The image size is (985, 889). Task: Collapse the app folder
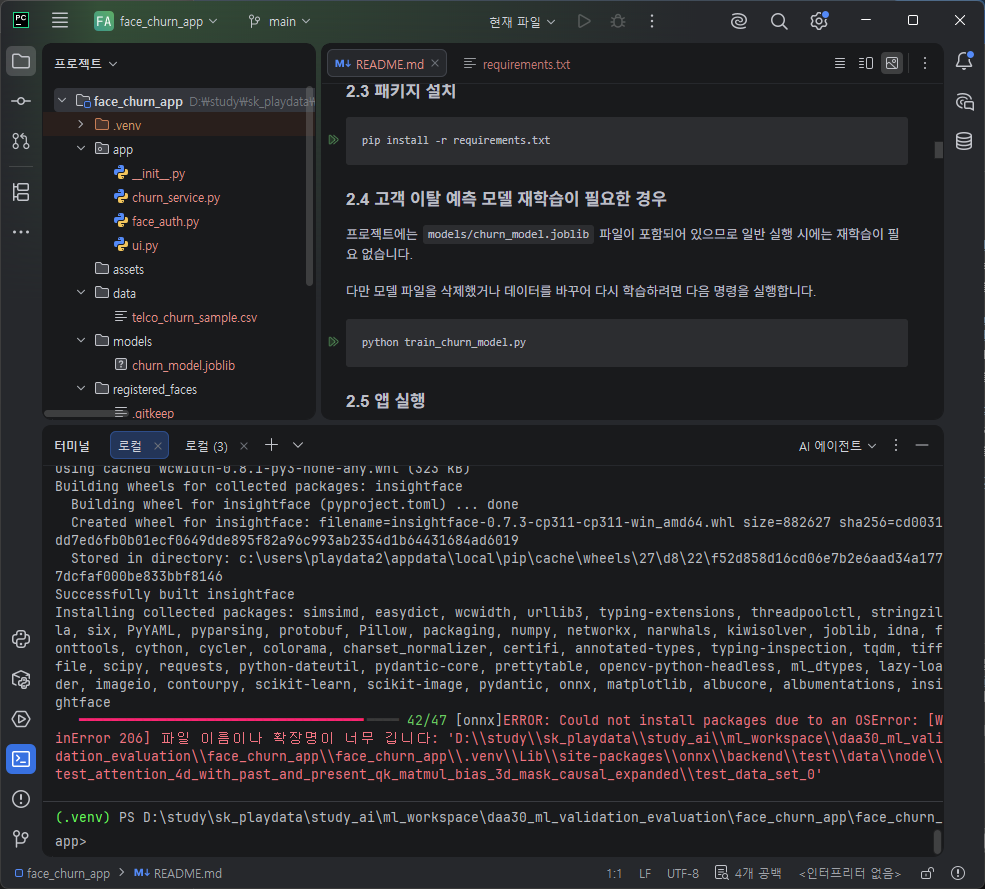point(80,149)
